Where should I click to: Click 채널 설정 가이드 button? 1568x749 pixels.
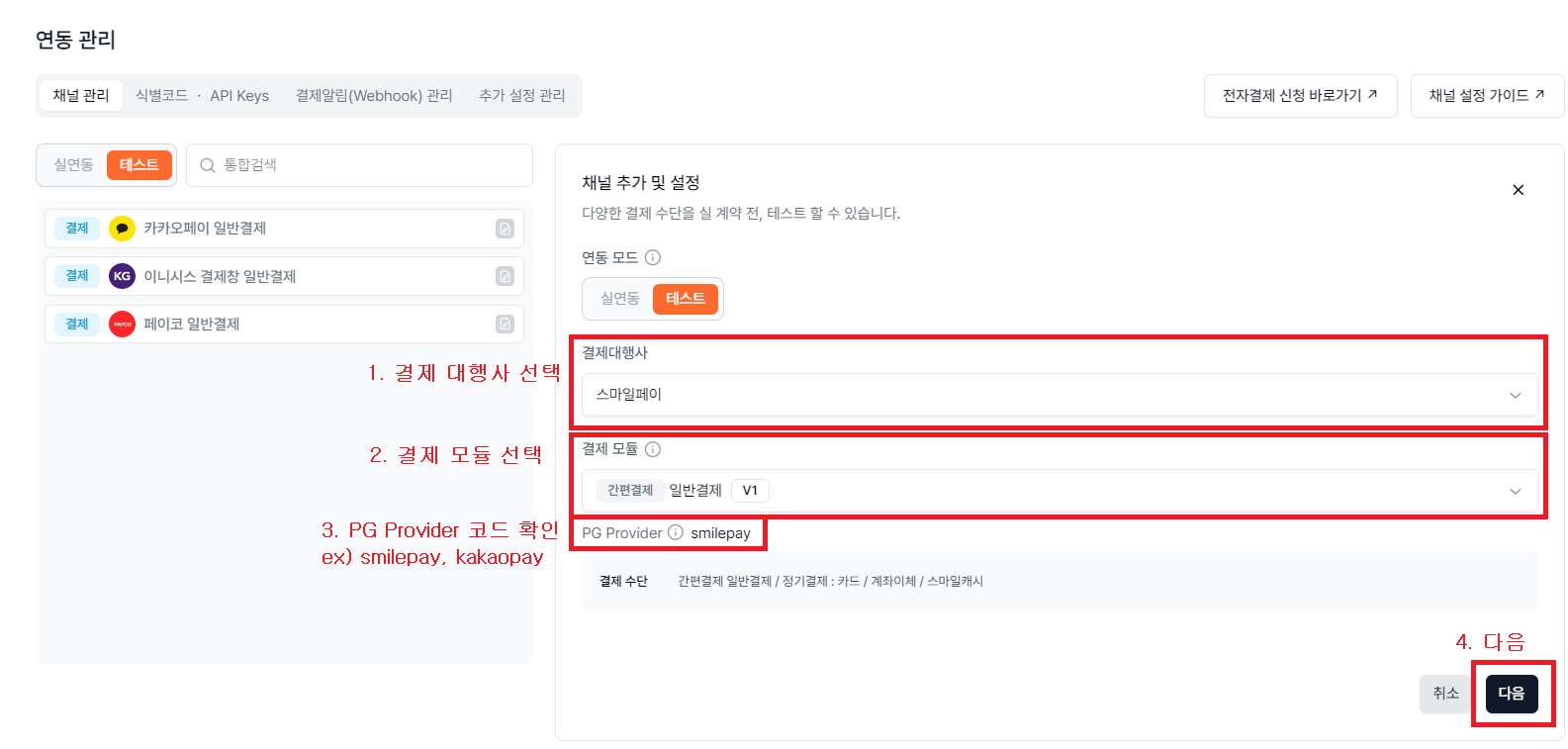[1488, 96]
